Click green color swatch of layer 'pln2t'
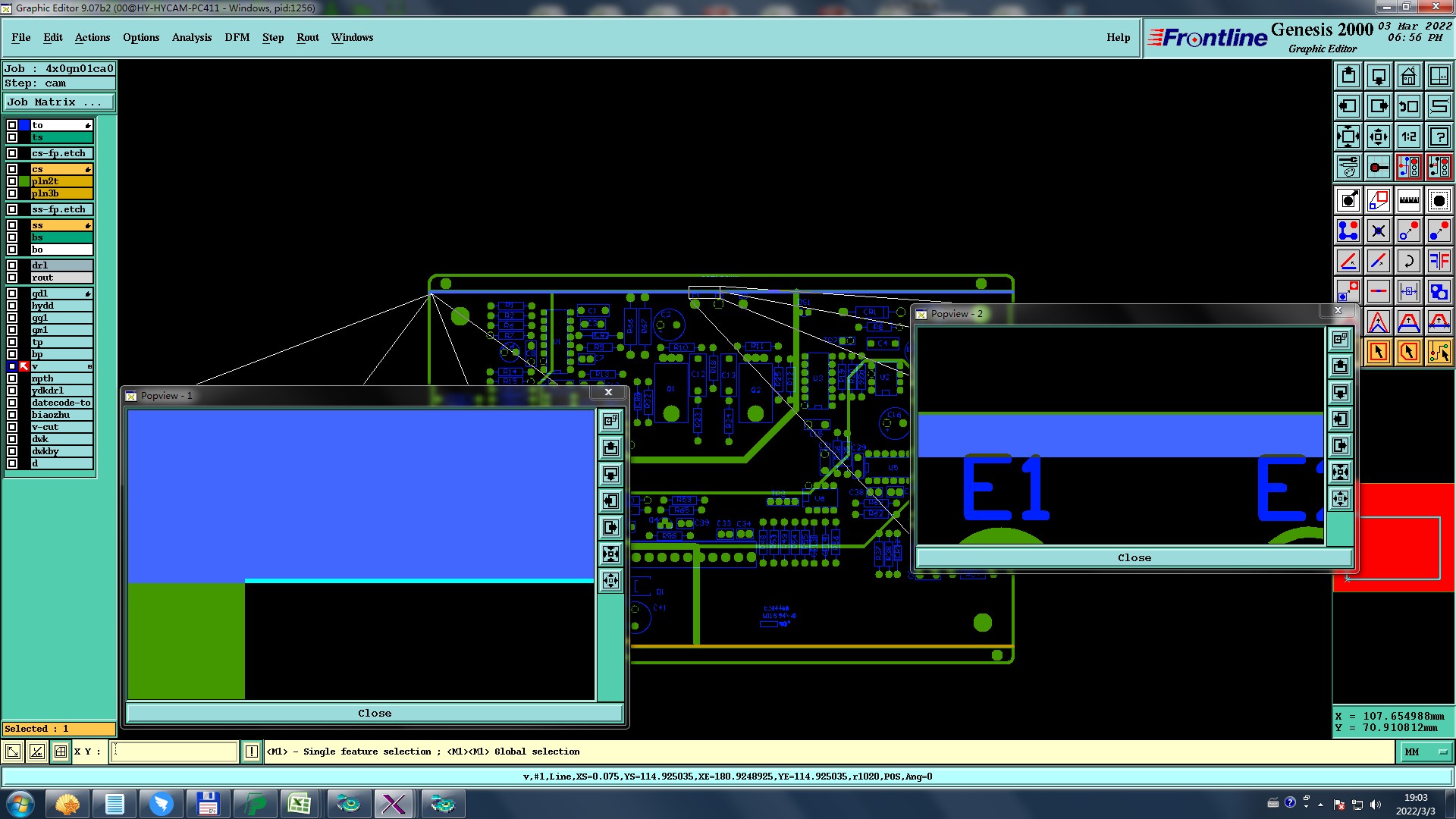The height and width of the screenshot is (819, 1456). pyautogui.click(x=24, y=181)
